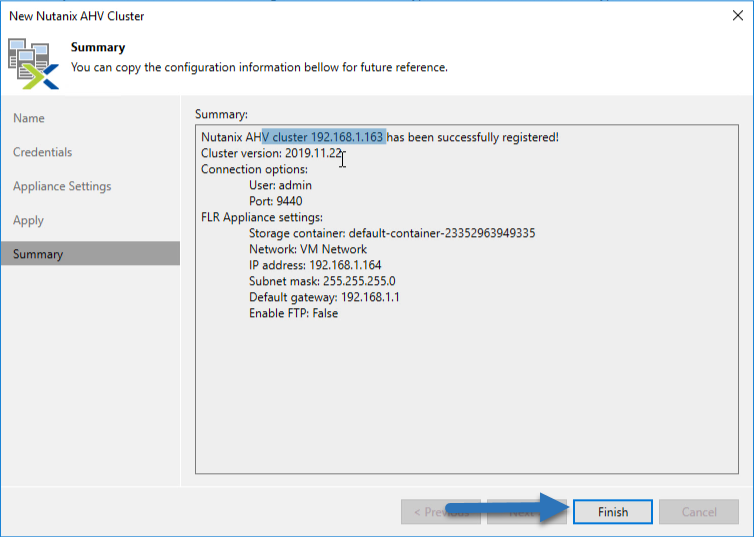
Task: Select the Credentials wizard step
Action: tap(42, 152)
